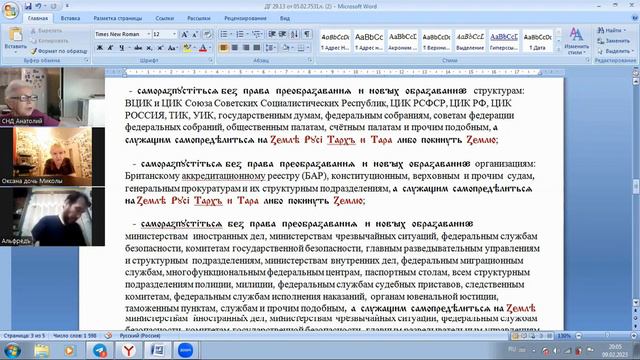Shrink font size button
The width and height of the screenshot is (640, 360).
tap(195, 34)
